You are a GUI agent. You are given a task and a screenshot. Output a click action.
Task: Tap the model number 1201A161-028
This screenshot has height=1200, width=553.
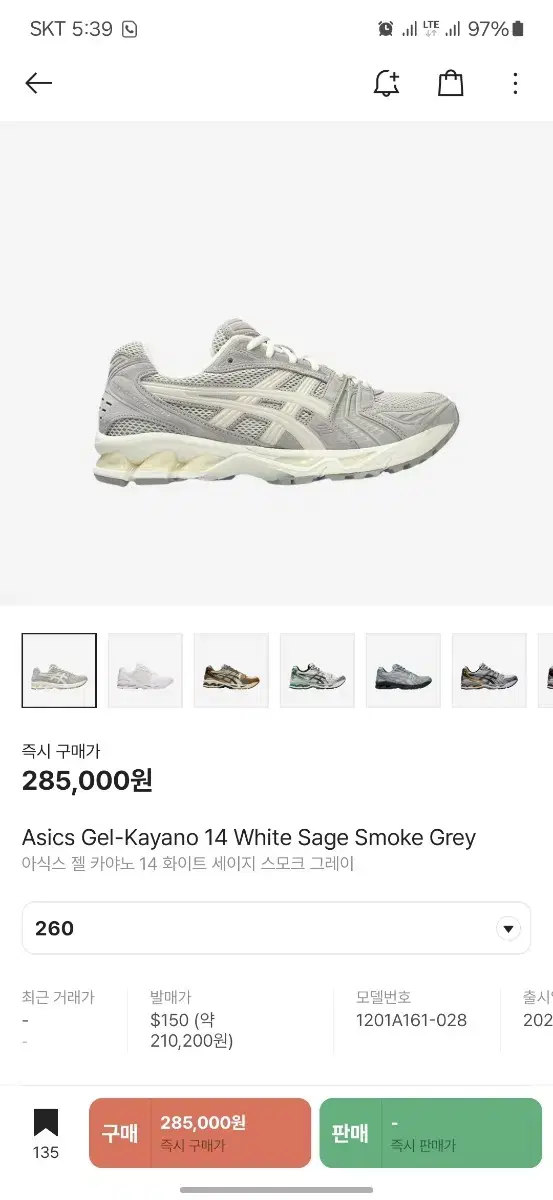[x=411, y=1020]
